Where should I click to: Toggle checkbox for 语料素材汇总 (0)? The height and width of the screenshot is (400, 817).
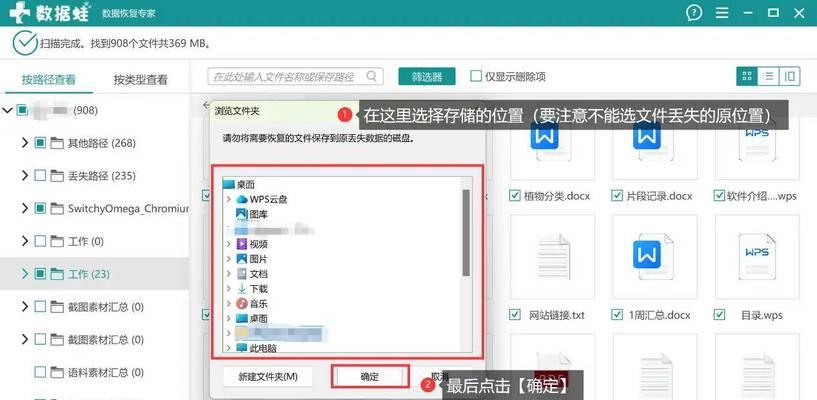(40, 372)
